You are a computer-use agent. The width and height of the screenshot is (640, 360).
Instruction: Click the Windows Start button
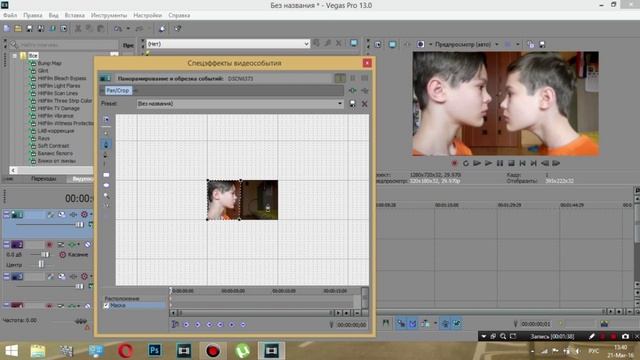point(11,351)
